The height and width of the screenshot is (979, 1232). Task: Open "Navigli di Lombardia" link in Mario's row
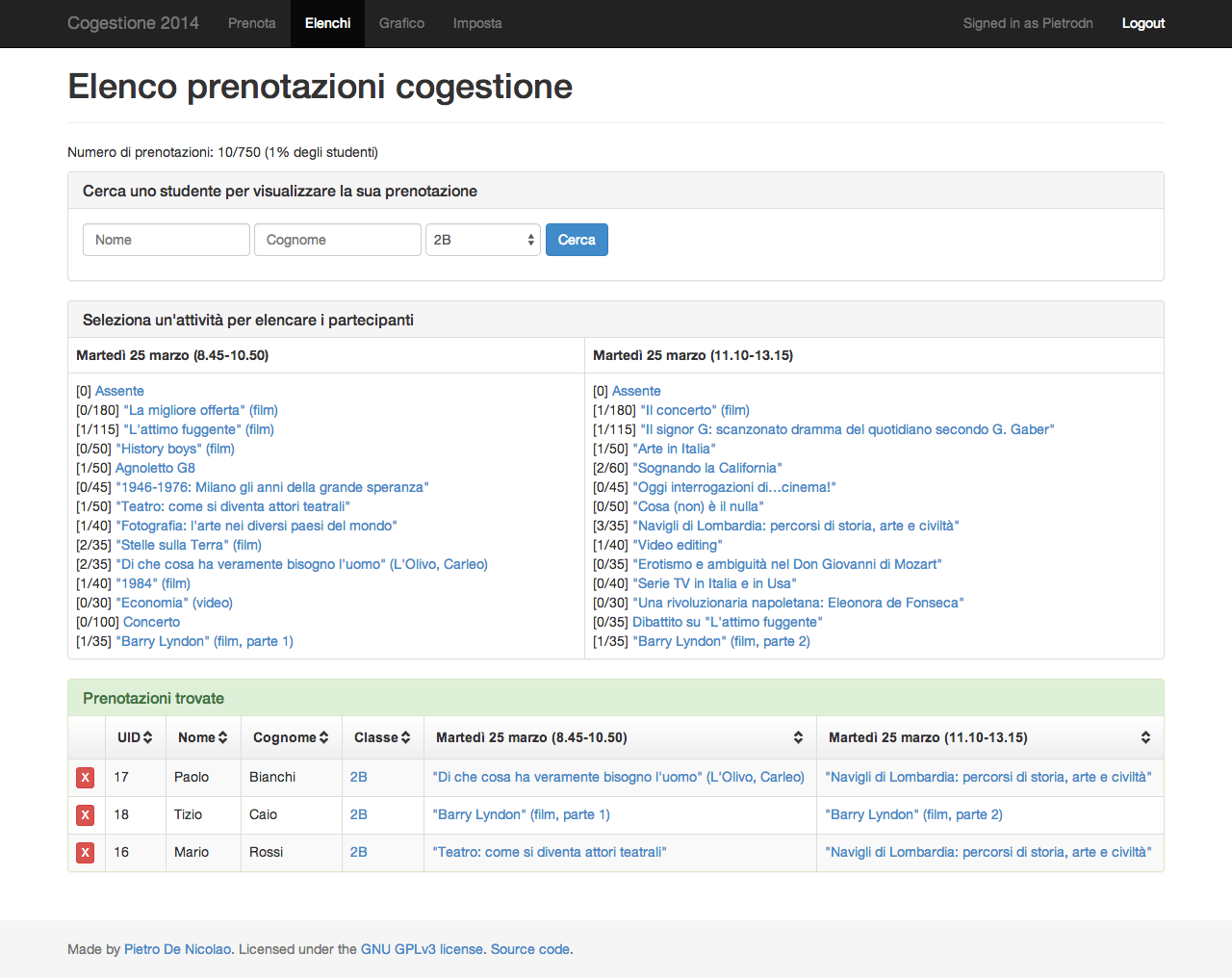click(988, 852)
